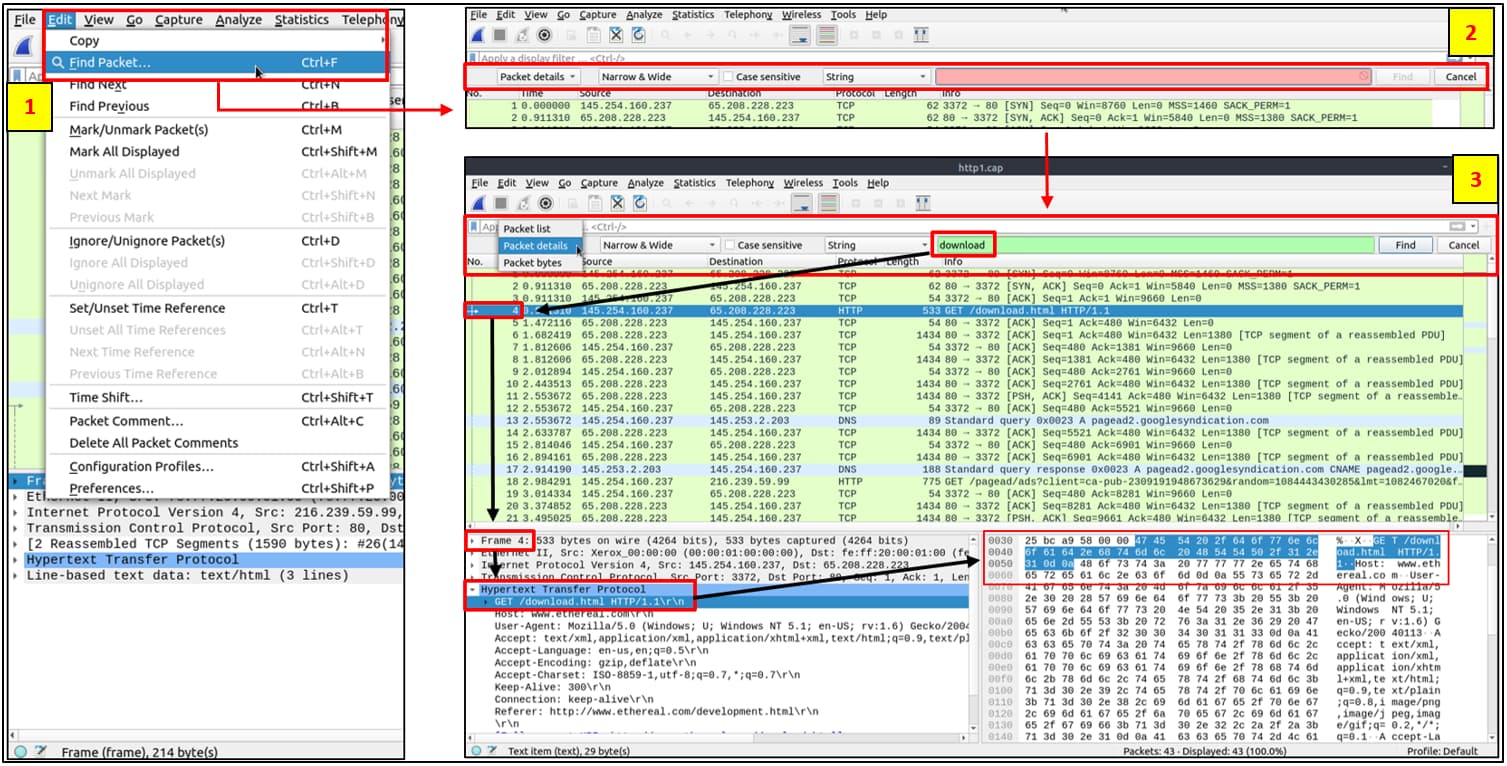1507x766 pixels.
Task: Click the stop capture square icon in window 2
Action: tap(500, 35)
